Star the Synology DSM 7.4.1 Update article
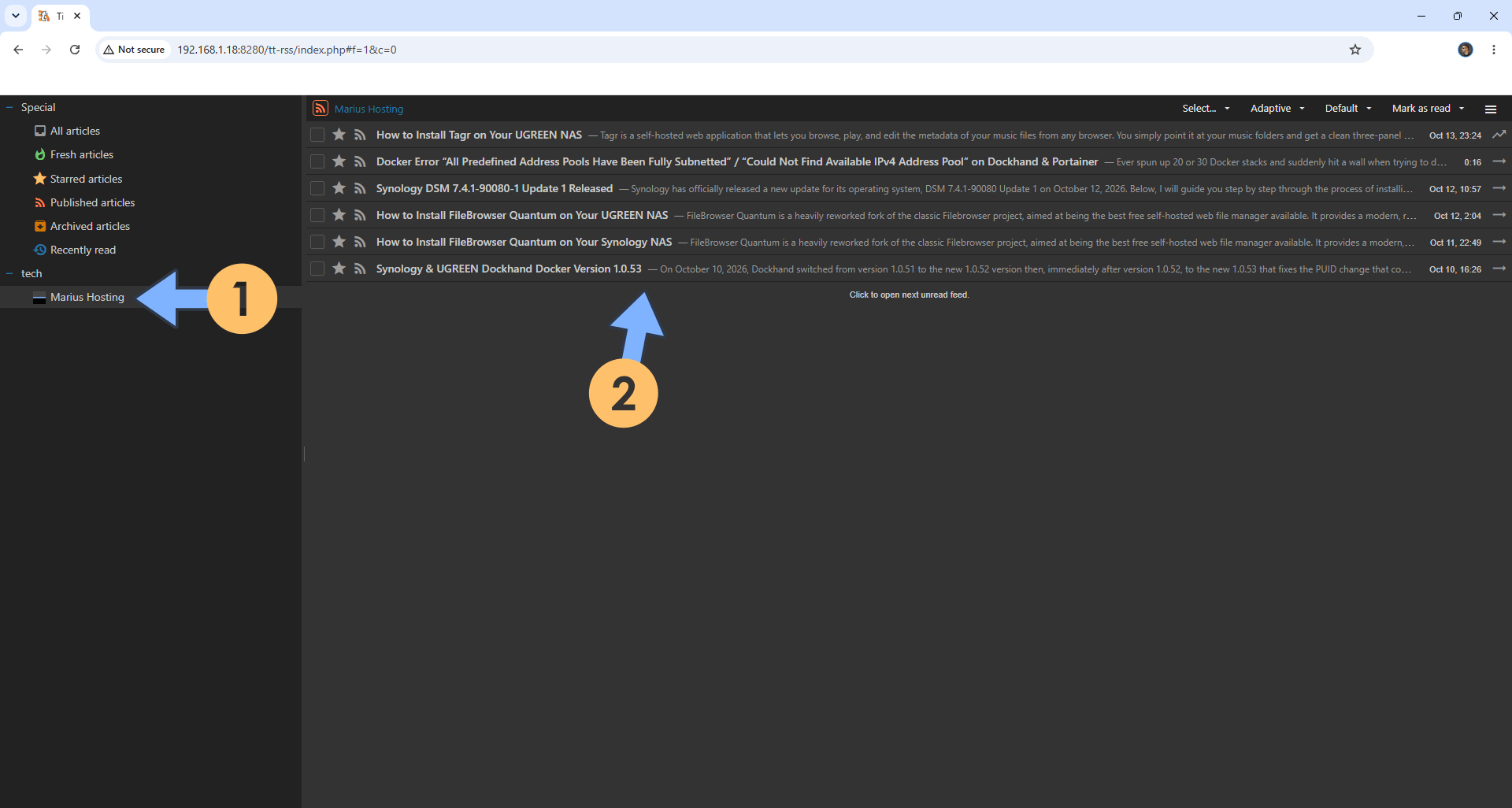The height and width of the screenshot is (808, 1512). click(x=339, y=188)
